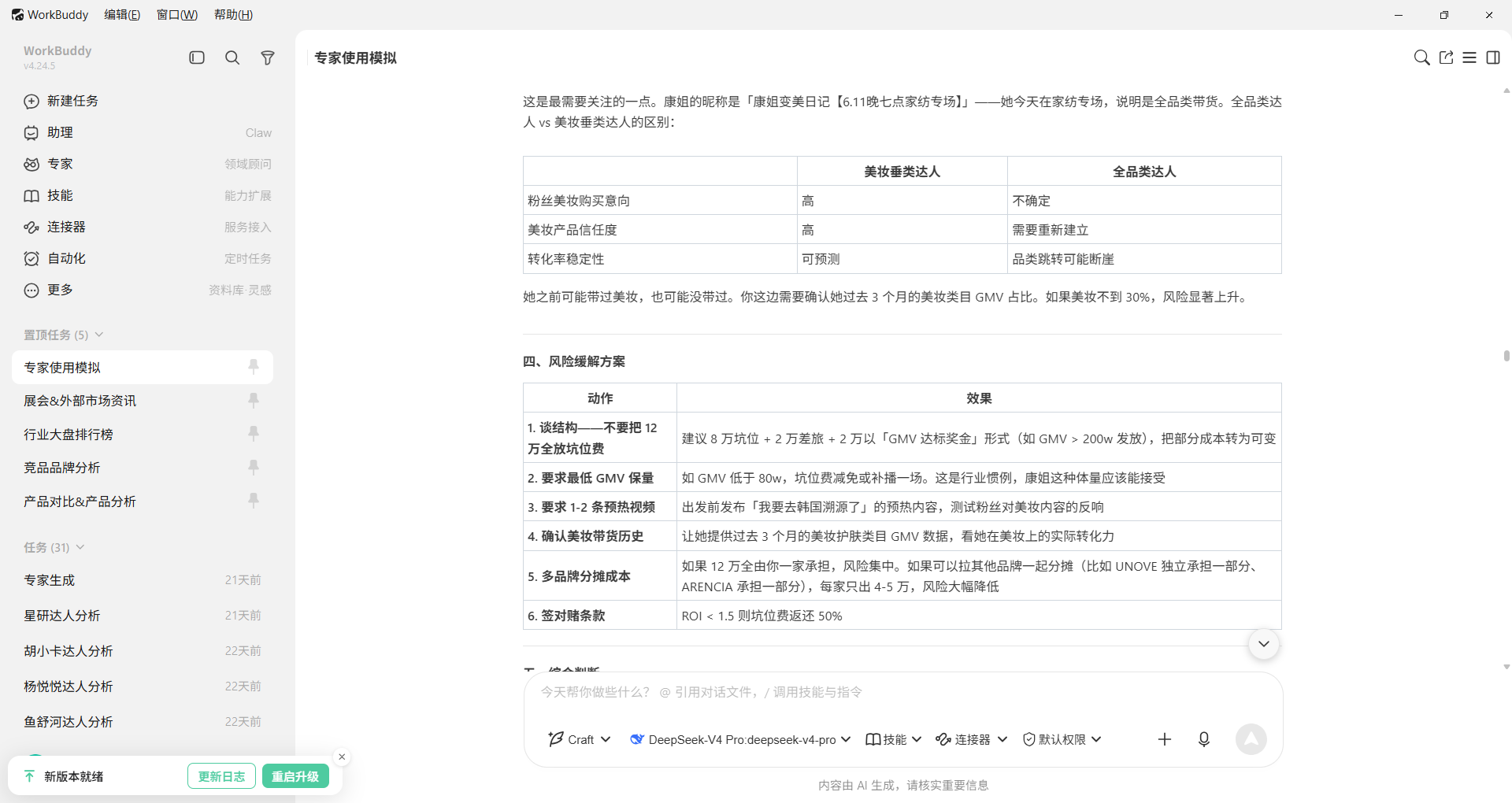
Task: Click the 美妆垂类达人 column header
Action: [x=902, y=172]
